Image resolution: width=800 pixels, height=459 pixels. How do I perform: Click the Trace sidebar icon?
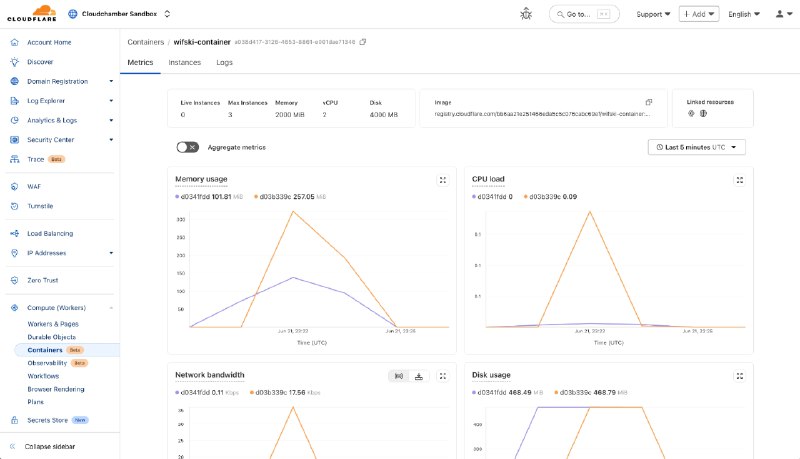tap(14, 159)
